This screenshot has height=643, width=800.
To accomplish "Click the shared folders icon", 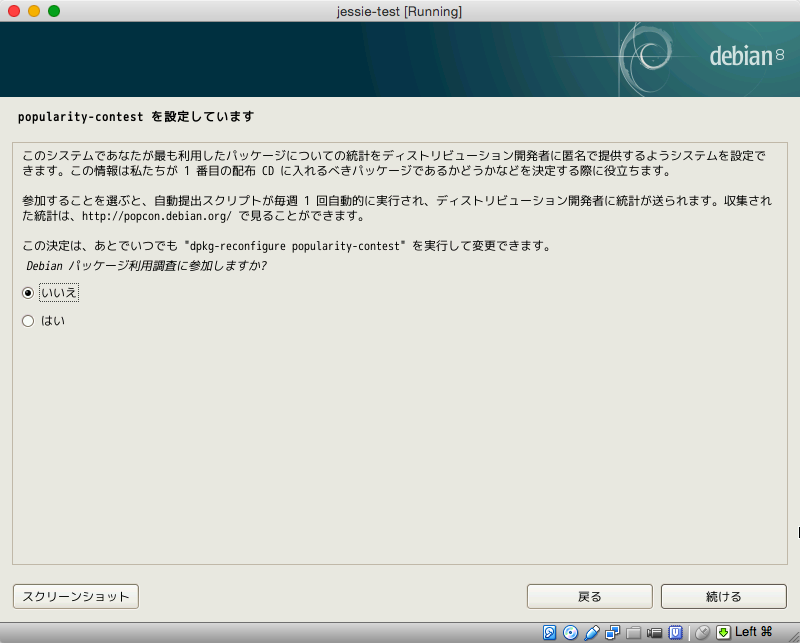I will click(633, 633).
